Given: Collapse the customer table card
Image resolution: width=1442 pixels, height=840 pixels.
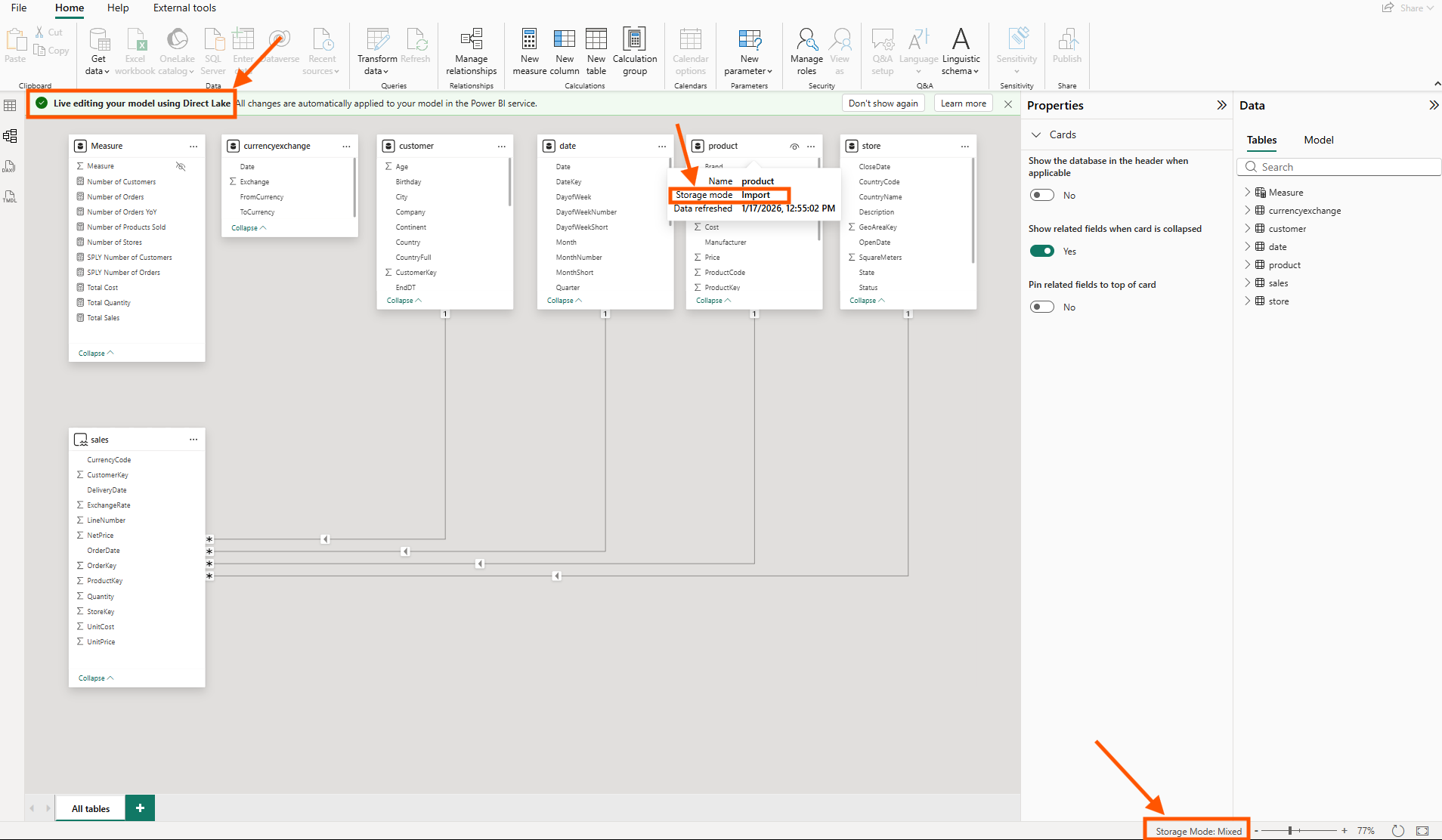Looking at the screenshot, I should (x=404, y=301).
